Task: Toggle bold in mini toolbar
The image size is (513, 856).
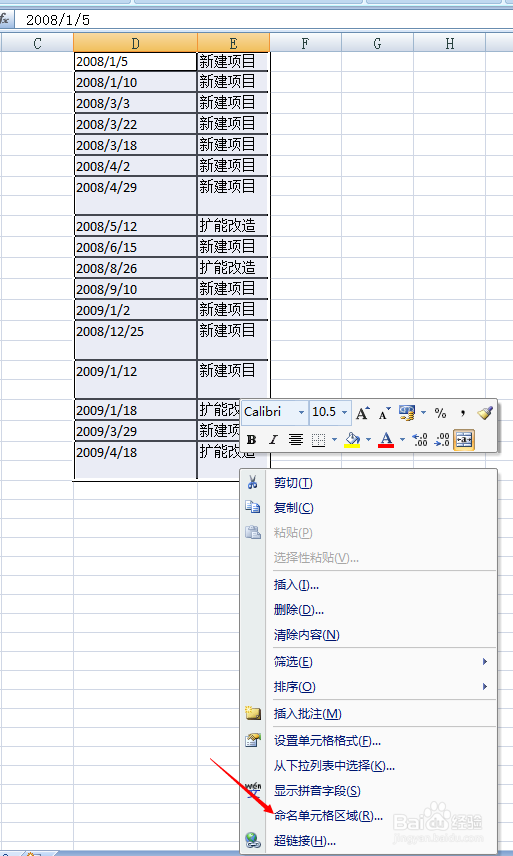Action: click(x=252, y=439)
